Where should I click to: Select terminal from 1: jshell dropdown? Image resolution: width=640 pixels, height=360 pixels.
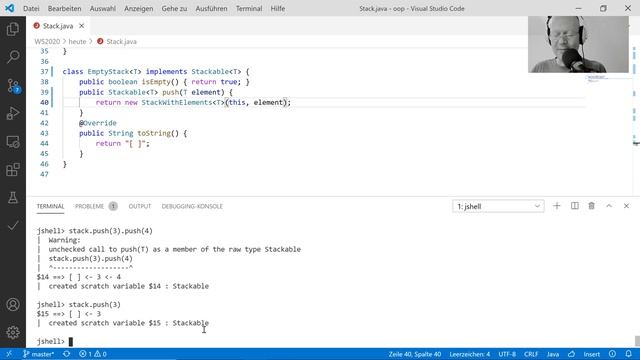click(498, 207)
